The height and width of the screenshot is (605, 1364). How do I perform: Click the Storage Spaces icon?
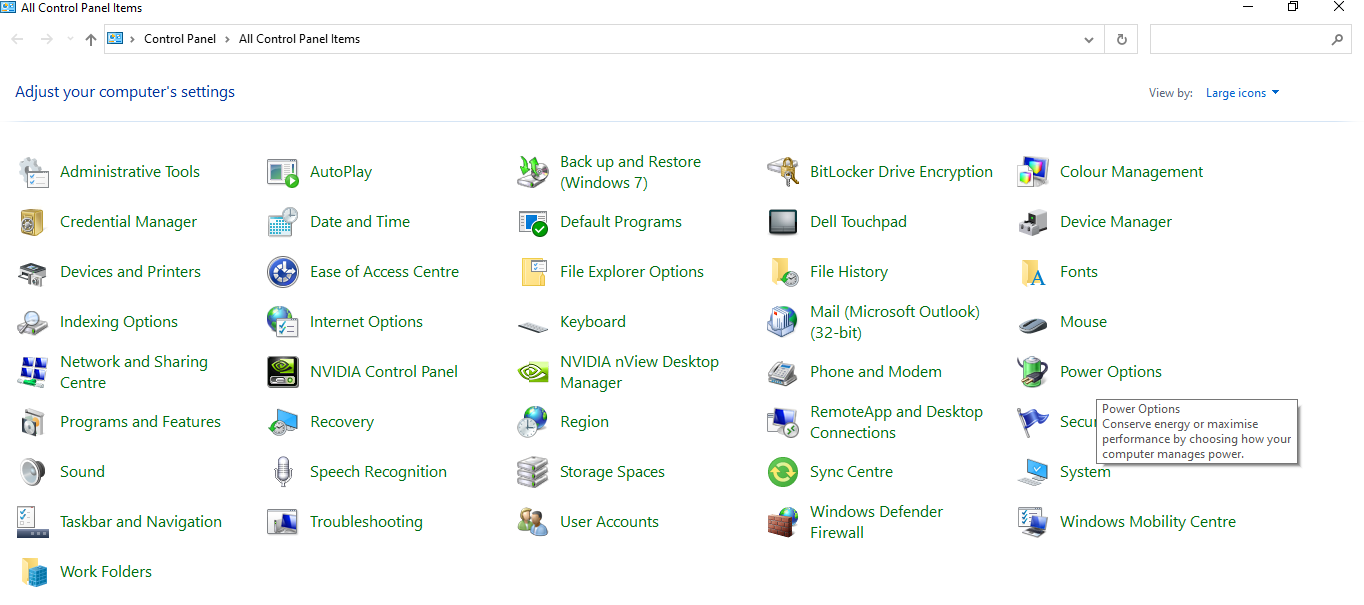[533, 472]
